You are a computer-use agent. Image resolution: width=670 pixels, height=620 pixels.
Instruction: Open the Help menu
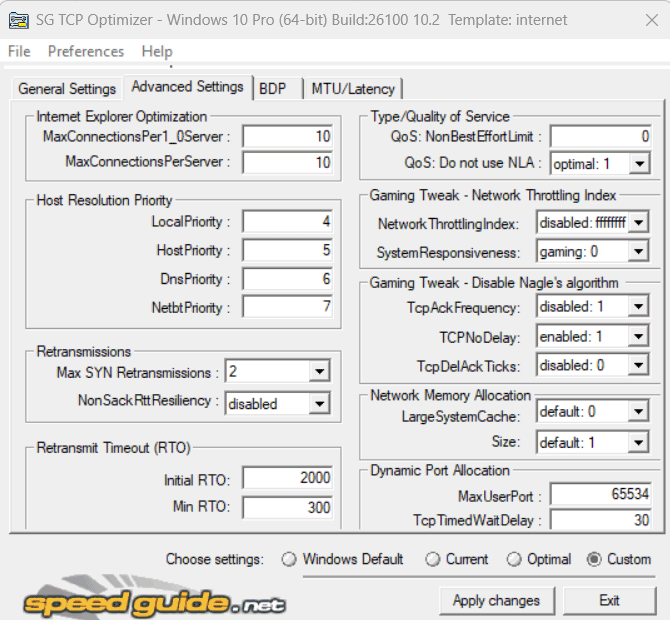click(157, 51)
